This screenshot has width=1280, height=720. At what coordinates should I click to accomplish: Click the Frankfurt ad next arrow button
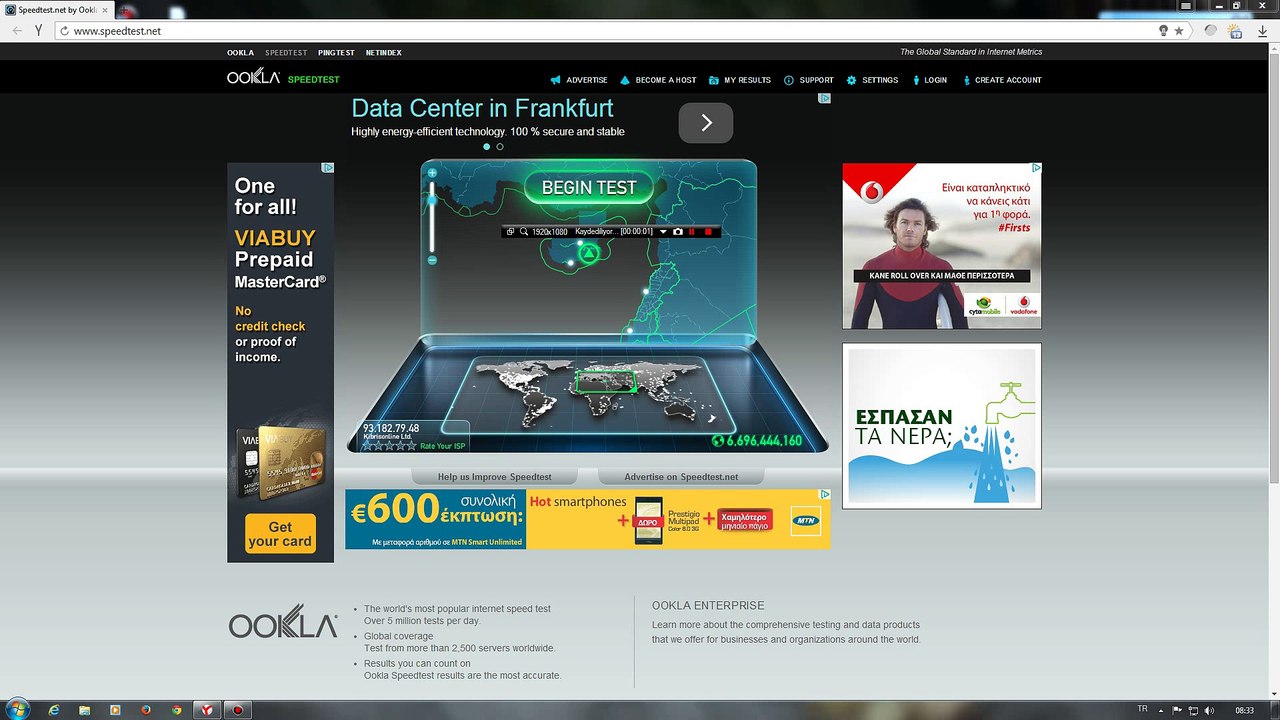(x=706, y=123)
